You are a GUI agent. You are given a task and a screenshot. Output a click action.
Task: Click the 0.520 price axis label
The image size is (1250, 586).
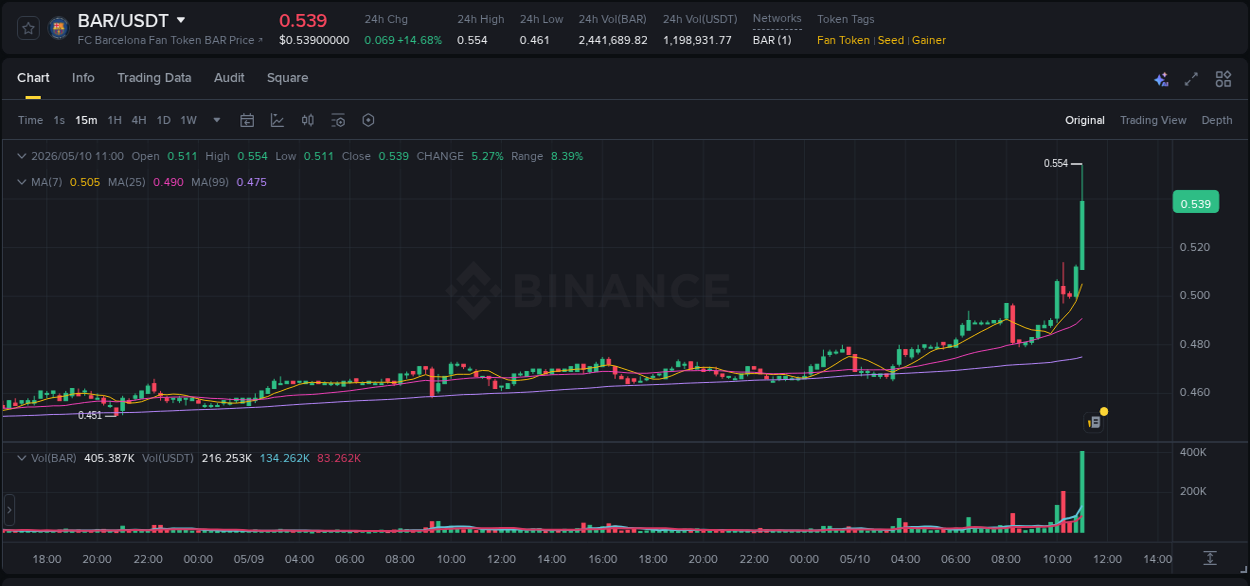tap(1195, 247)
